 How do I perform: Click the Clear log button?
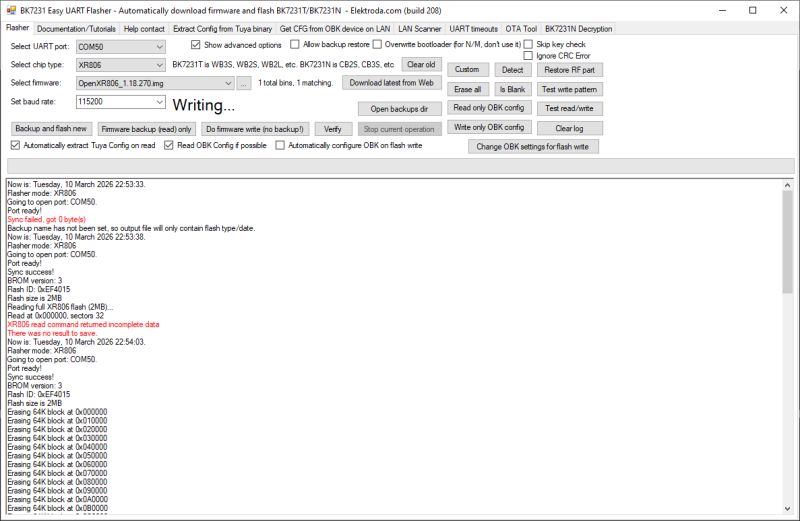point(569,129)
